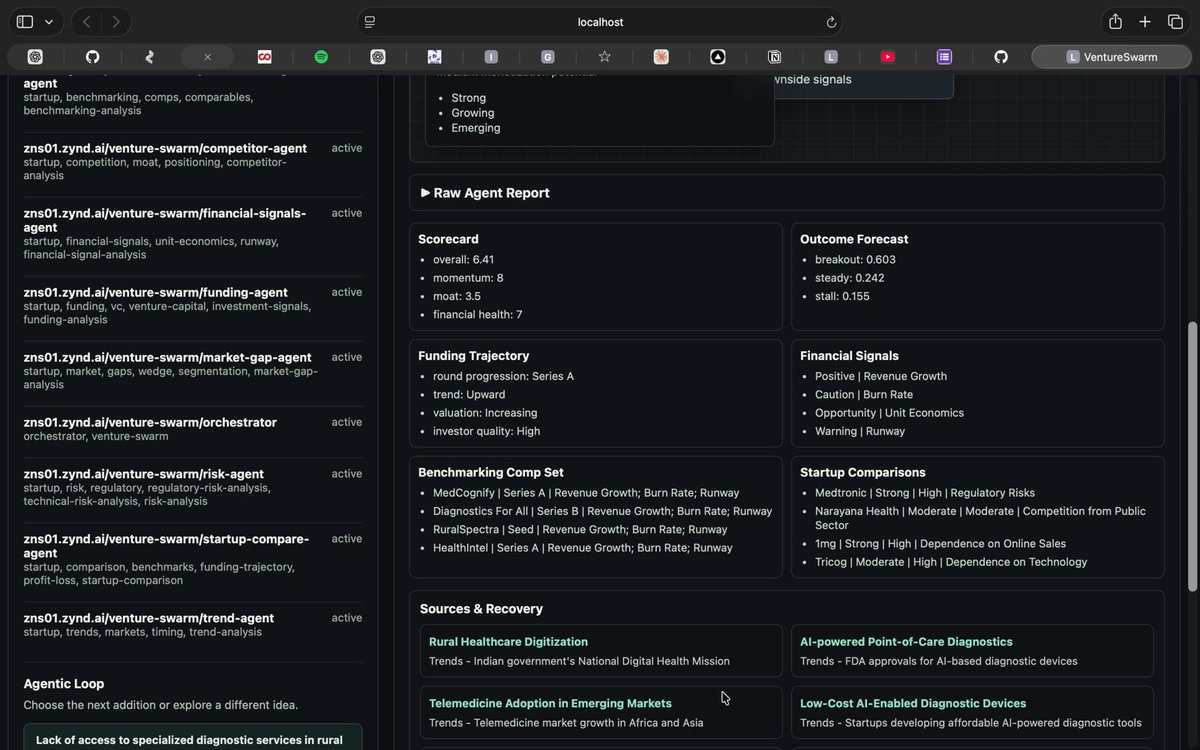Switch to the tab with letter G icon
Screen dimensions: 1200x750
tap(548, 57)
